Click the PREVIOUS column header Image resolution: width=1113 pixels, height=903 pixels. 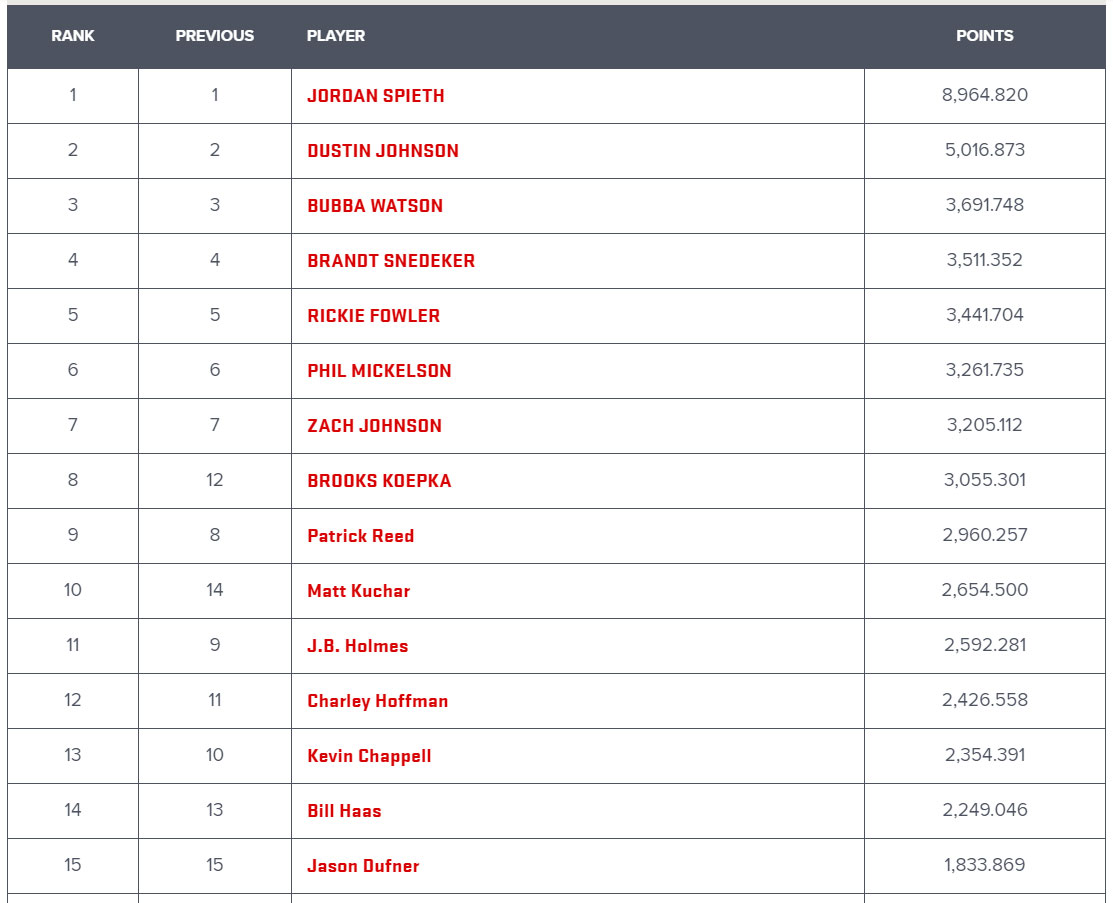[214, 35]
